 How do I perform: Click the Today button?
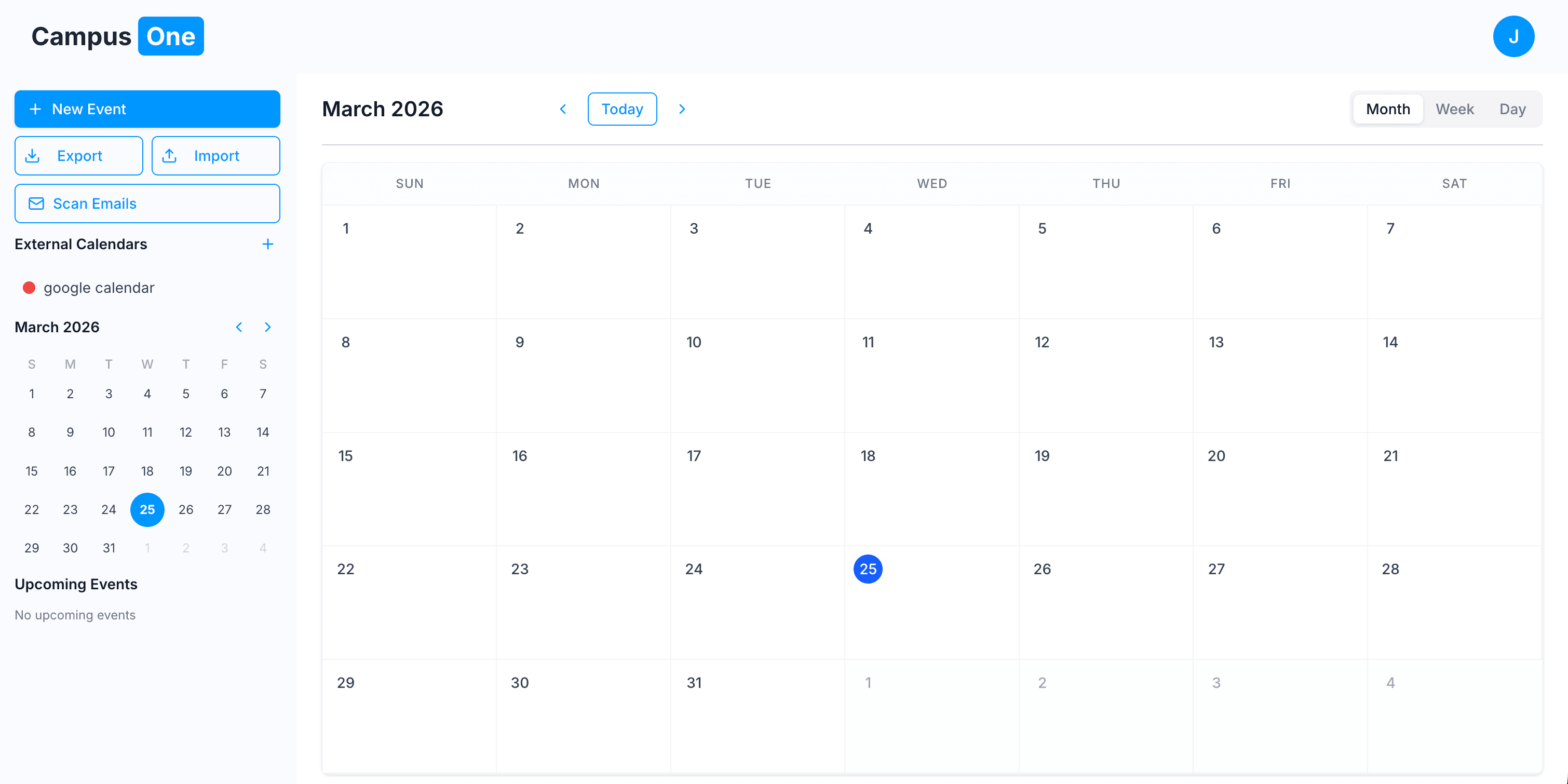point(622,109)
